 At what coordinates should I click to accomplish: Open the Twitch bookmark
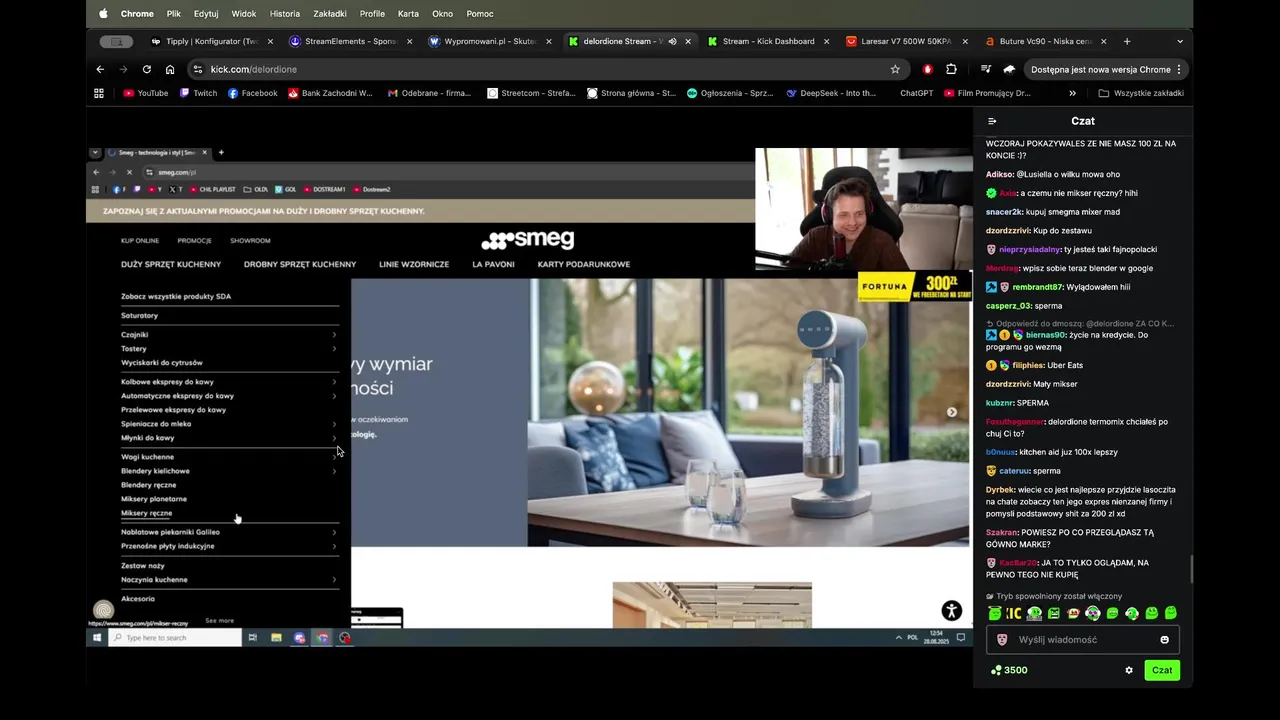pyautogui.click(x=198, y=93)
